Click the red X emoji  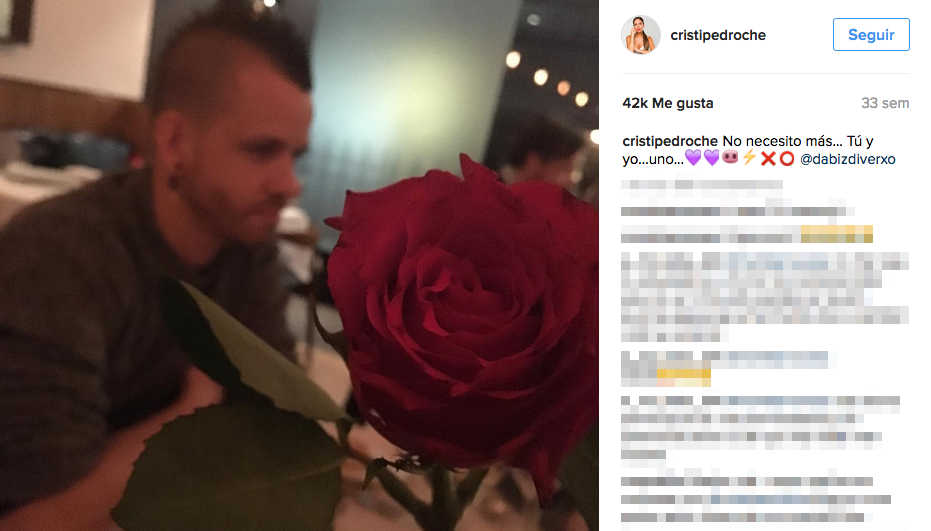point(768,159)
